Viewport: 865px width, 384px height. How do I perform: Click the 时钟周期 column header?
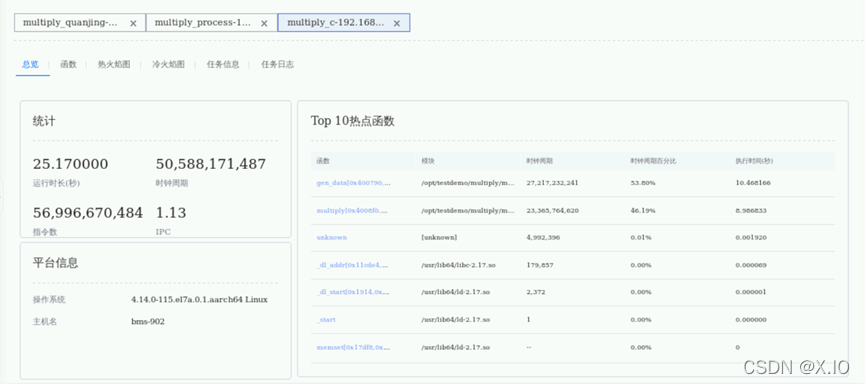[540, 161]
